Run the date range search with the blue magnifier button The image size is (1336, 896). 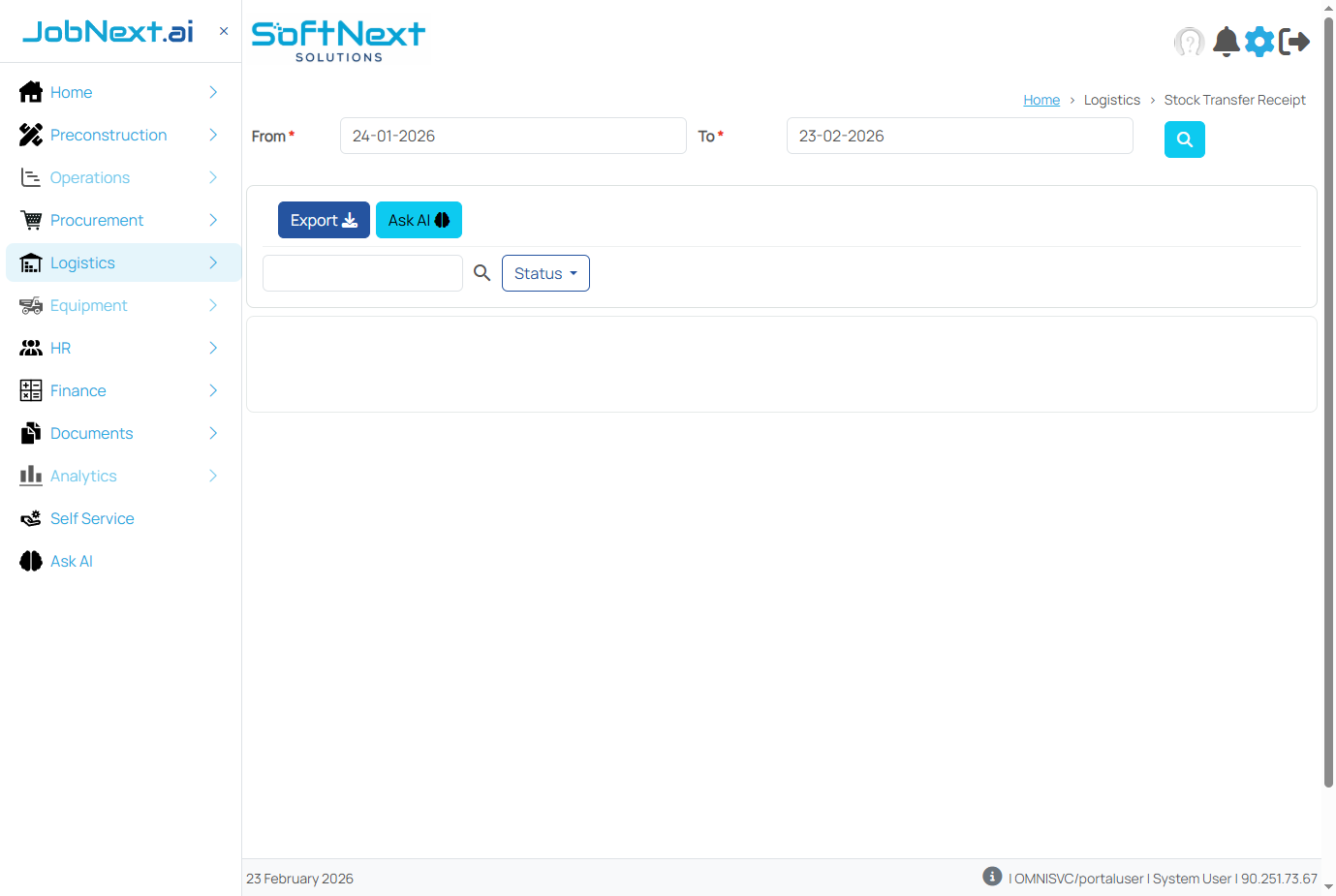pos(1184,139)
